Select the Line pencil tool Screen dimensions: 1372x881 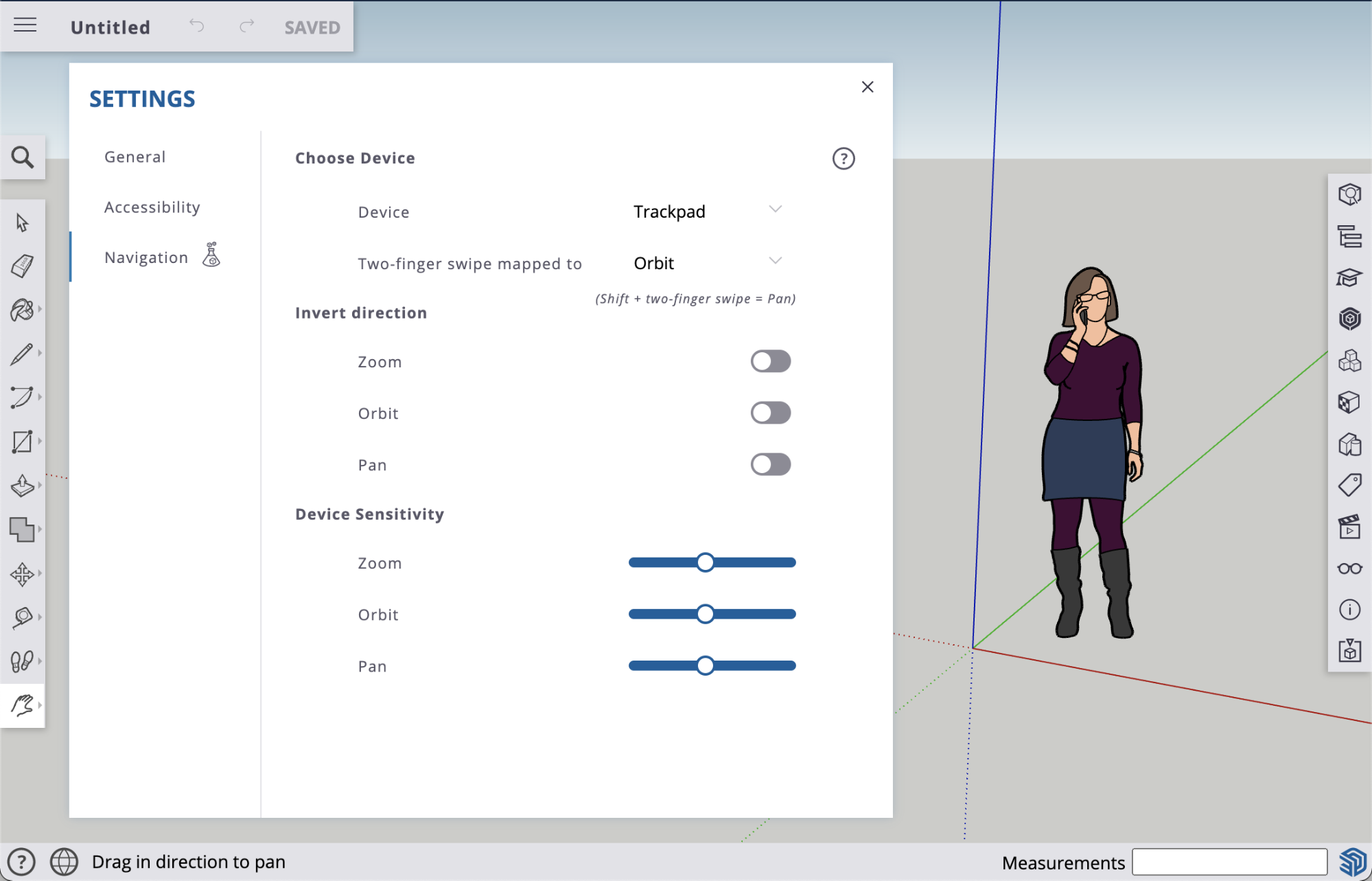pos(21,354)
